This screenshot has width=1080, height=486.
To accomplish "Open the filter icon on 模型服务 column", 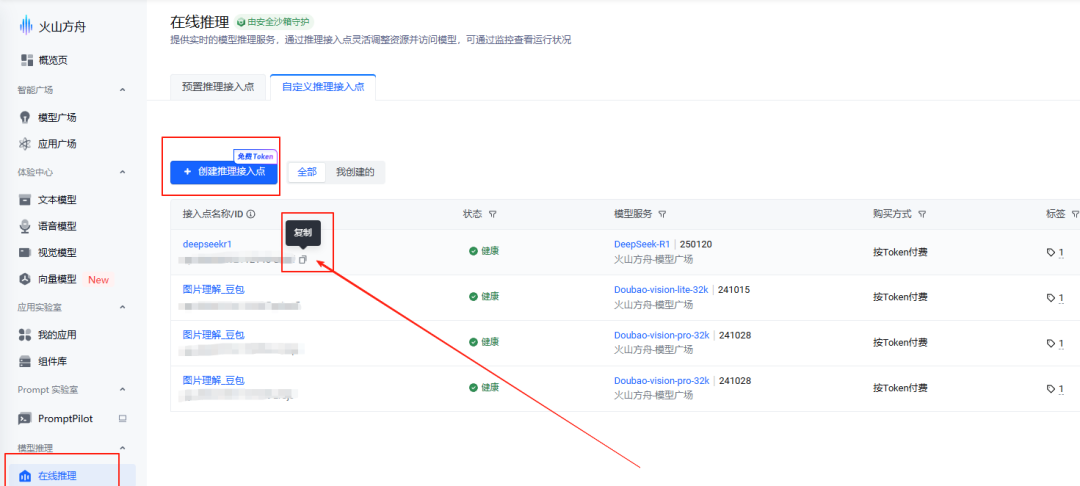I will pos(663,214).
